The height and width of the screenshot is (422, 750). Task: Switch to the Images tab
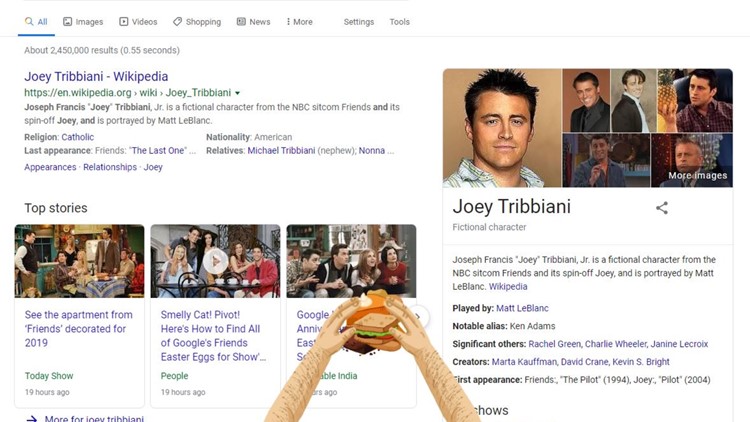coord(83,22)
